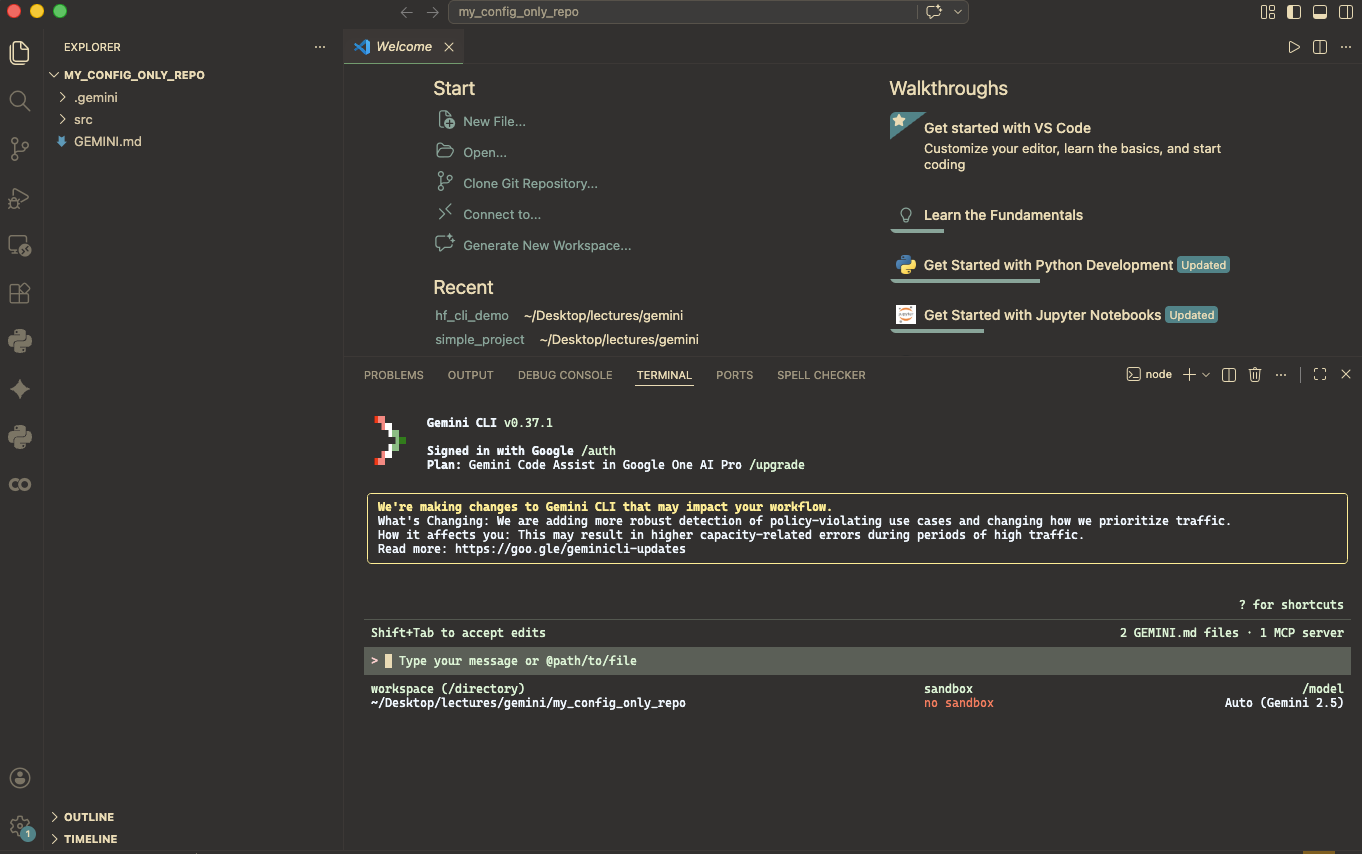Click the Open... link

tap(472, 152)
